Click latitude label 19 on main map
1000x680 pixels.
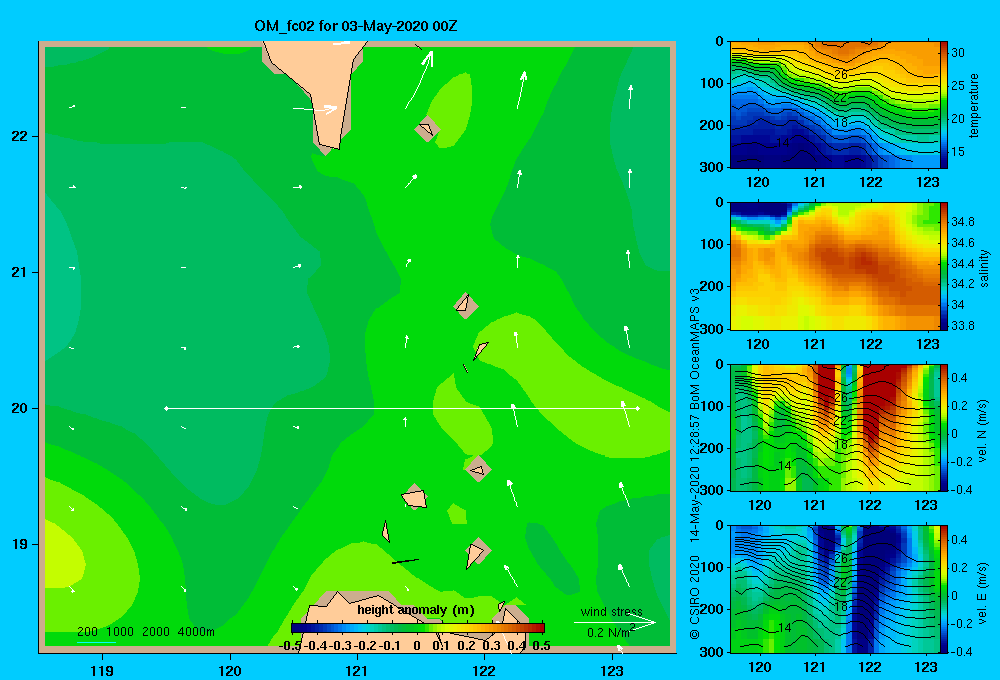tap(19, 544)
